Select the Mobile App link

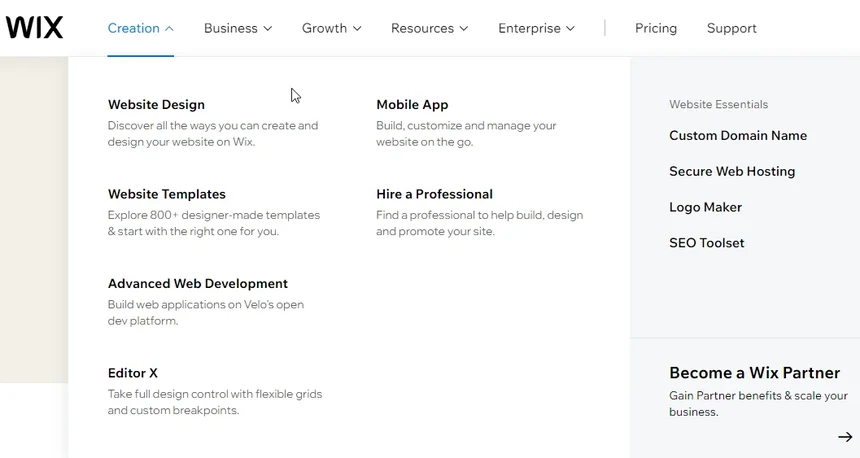coord(412,105)
